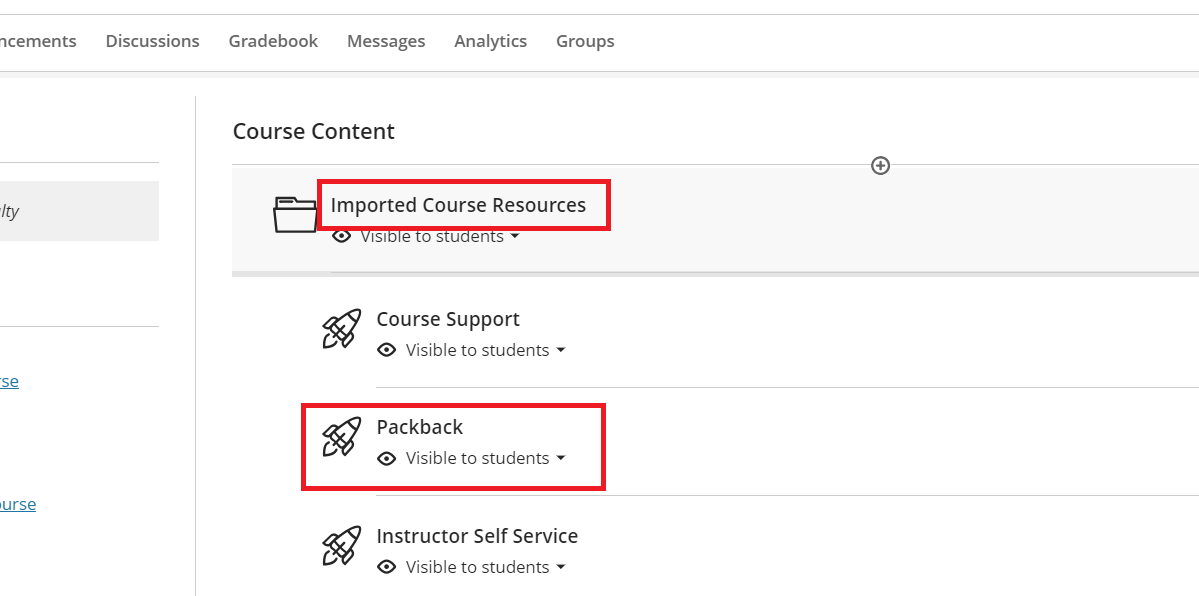Open the Analytics tab
Screen dimensions: 1199x596
pos(490,41)
